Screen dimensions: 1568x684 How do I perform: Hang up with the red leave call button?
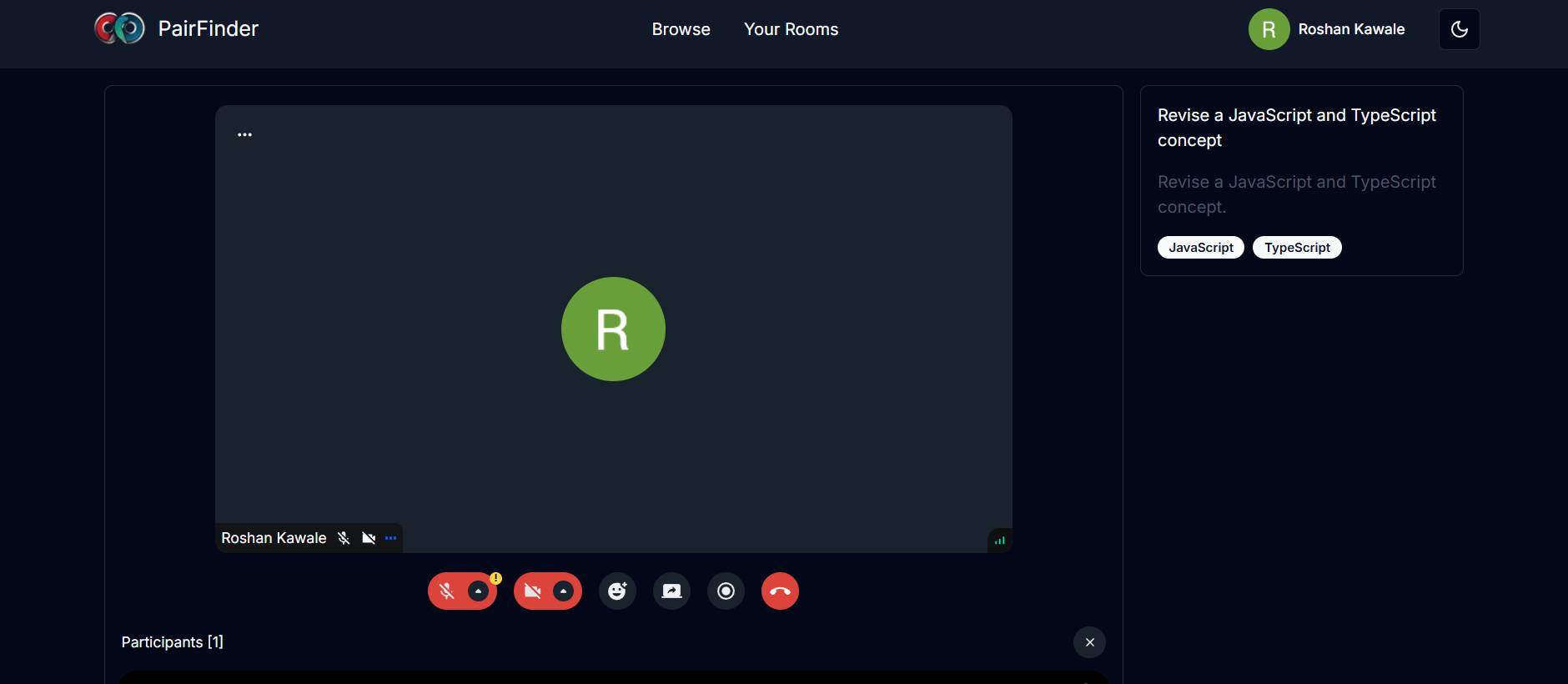780,591
